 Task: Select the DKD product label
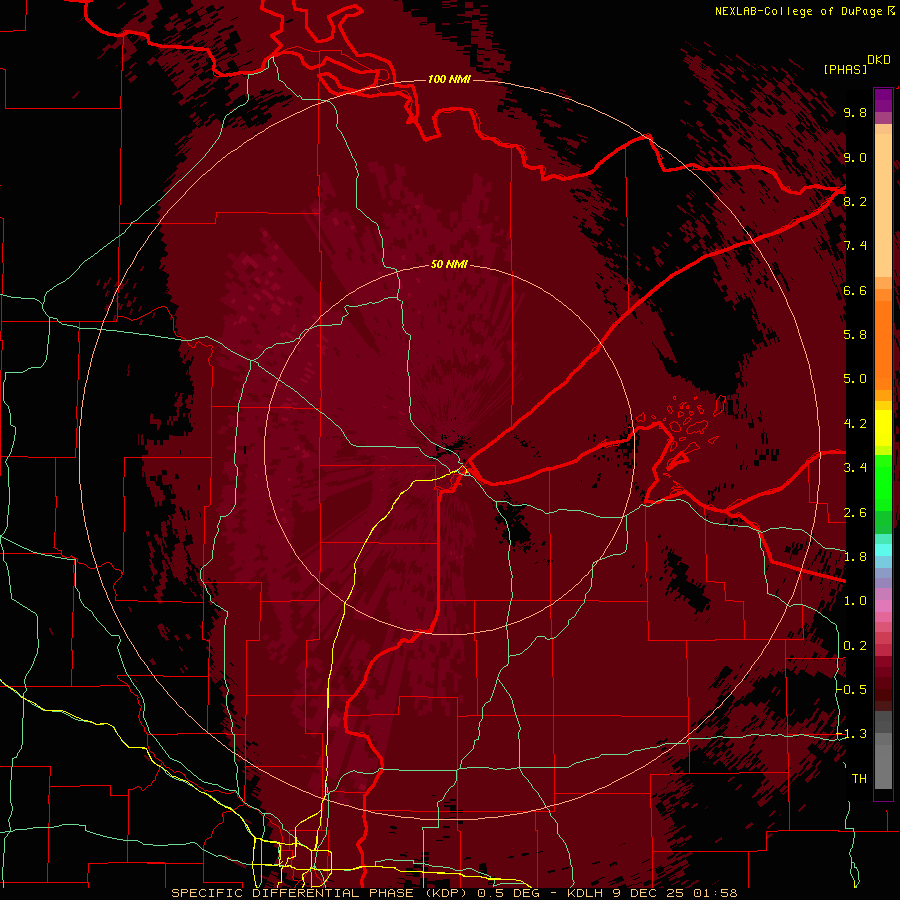878,60
